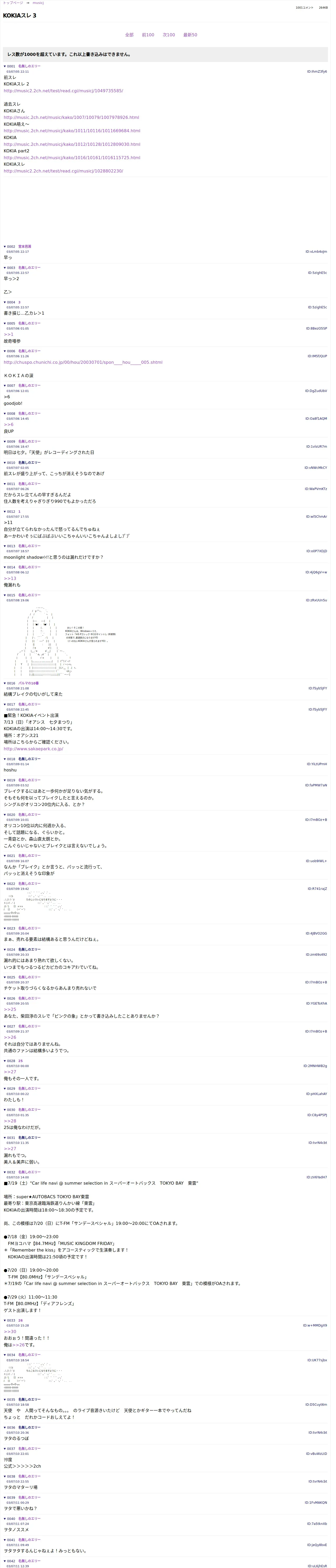Select post number 0012
This screenshot has width=336, height=1568.
[x=11, y=511]
